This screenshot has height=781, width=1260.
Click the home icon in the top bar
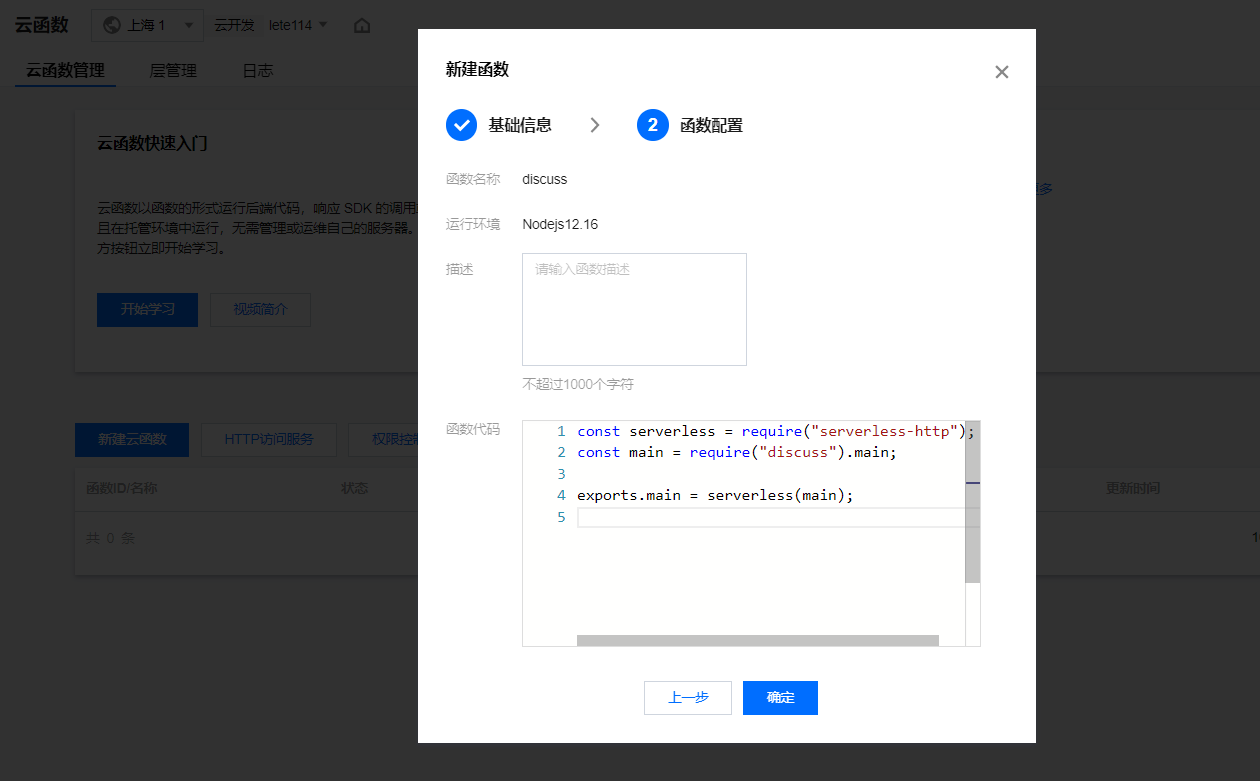[x=362, y=25]
